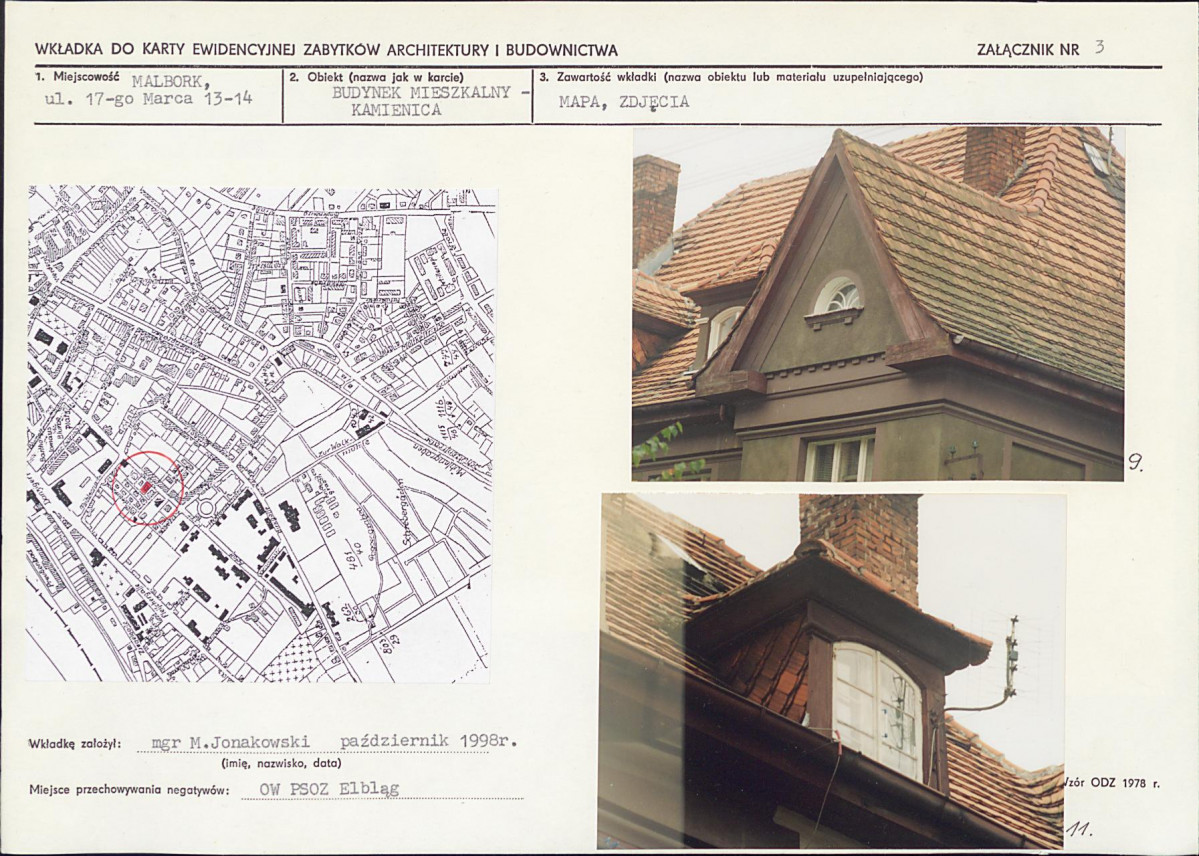Click the form note 'Wzór ODZ 1978 r.'
Screen dimensions: 1199x856
pos(1113,784)
